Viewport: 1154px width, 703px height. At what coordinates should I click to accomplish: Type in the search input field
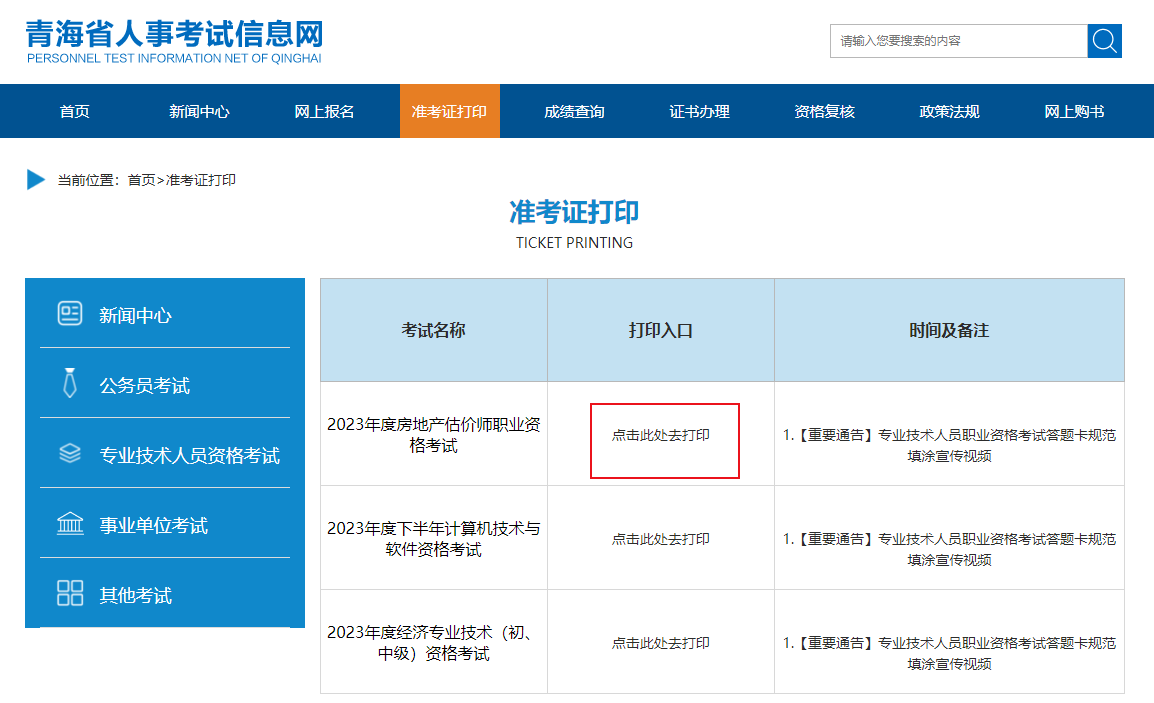pyautogui.click(x=958, y=41)
